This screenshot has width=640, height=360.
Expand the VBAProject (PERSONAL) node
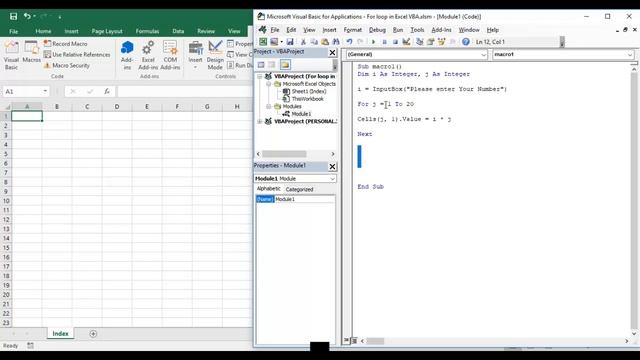[259, 121]
